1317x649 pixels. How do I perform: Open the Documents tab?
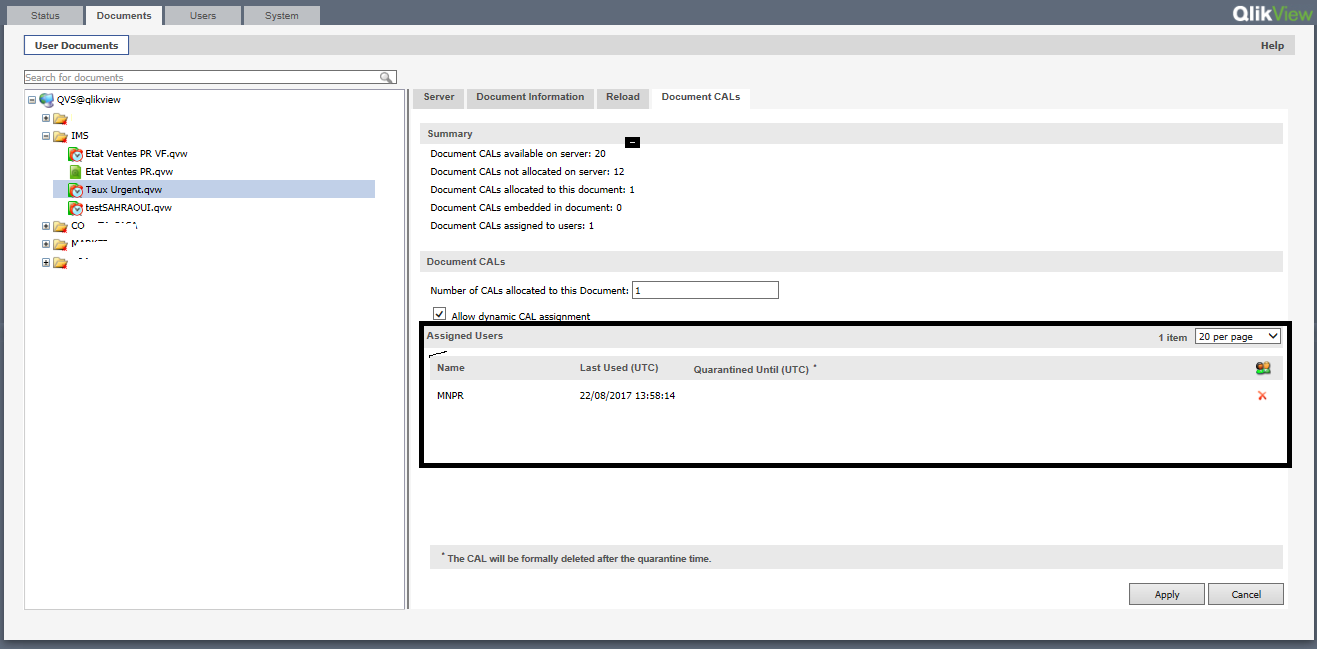pos(124,16)
